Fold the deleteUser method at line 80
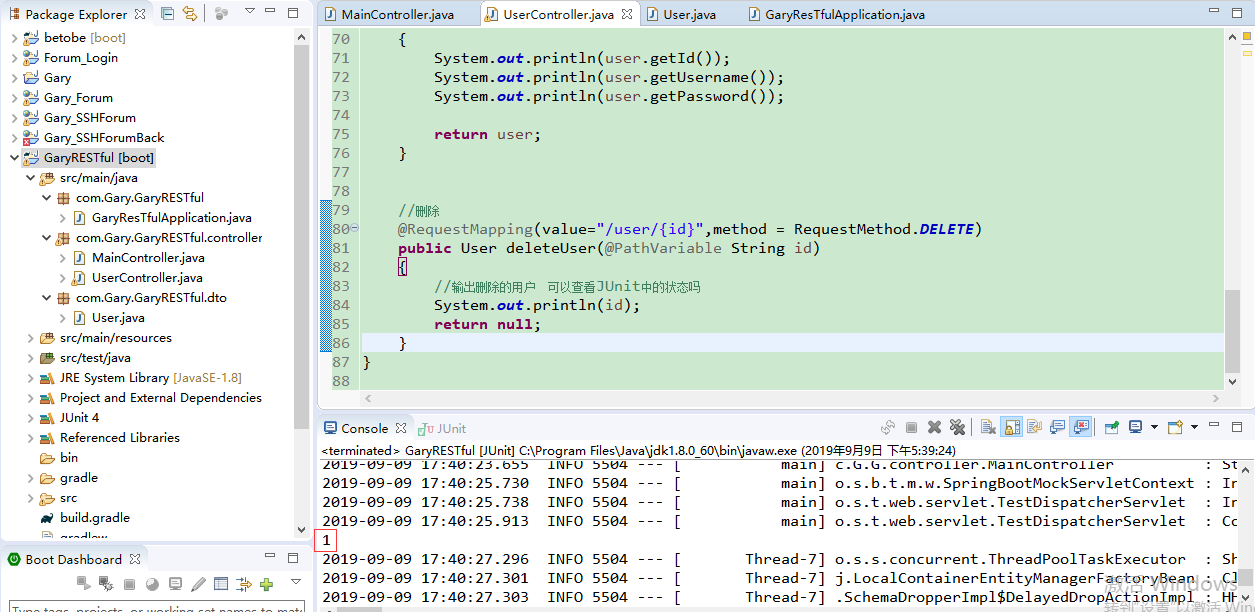This screenshot has height=612, width=1255. point(354,229)
